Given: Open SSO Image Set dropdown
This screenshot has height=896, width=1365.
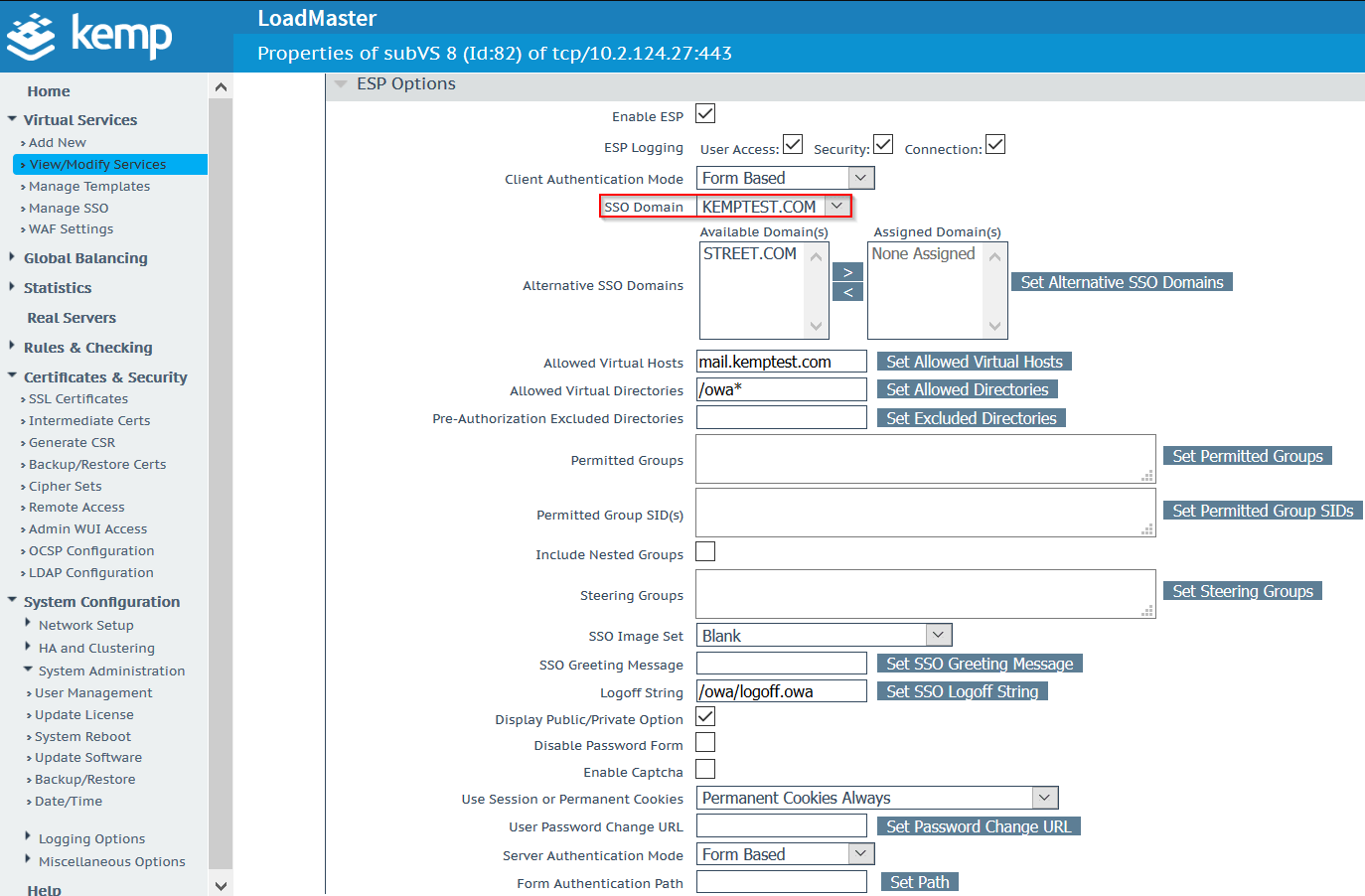Looking at the screenshot, I should pyautogui.click(x=824, y=635).
